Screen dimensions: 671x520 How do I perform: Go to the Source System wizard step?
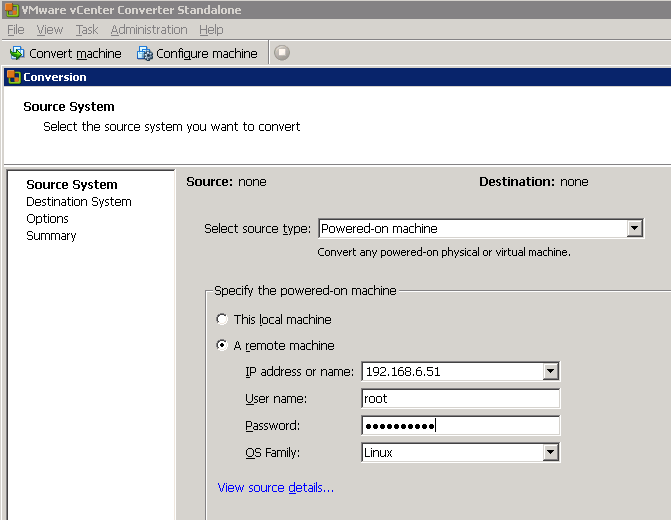[x=72, y=184]
